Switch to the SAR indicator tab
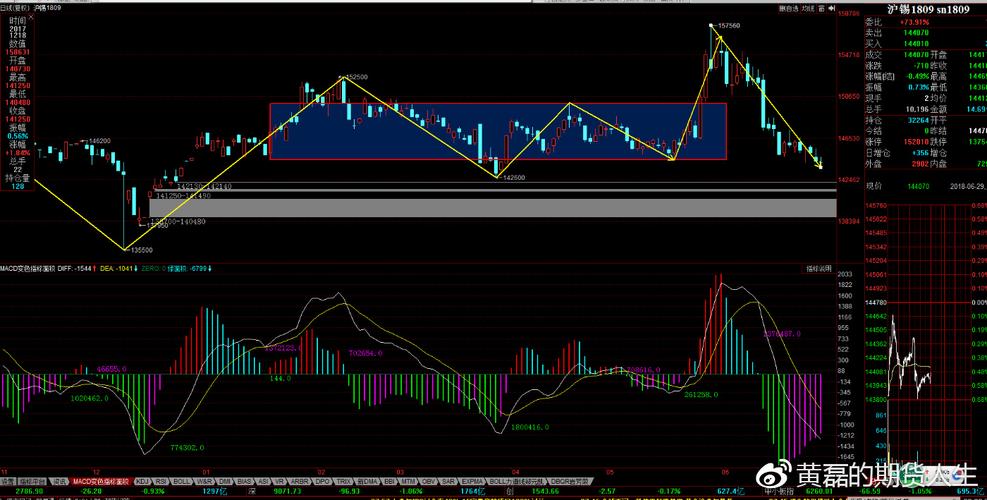Screen dimensions: 987x500 [446, 481]
